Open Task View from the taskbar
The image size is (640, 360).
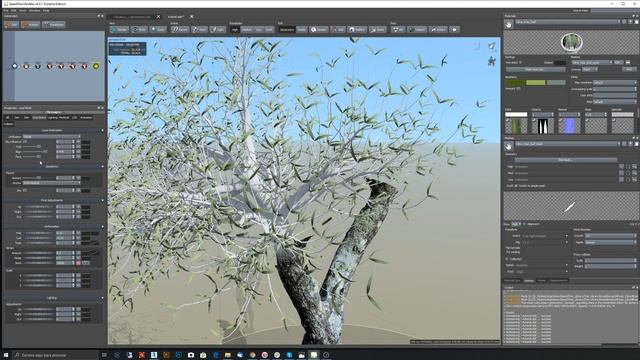(x=104, y=355)
